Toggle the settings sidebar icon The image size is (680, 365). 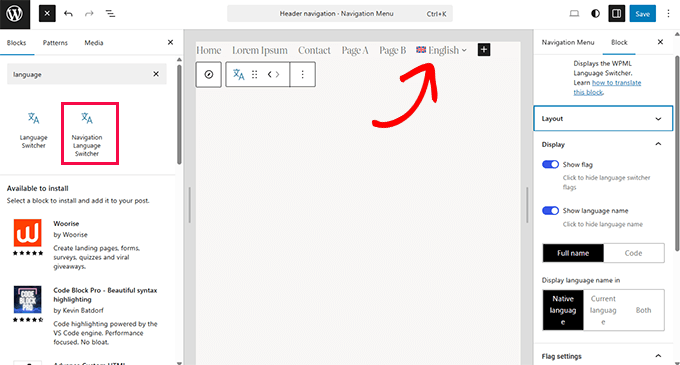(x=616, y=14)
